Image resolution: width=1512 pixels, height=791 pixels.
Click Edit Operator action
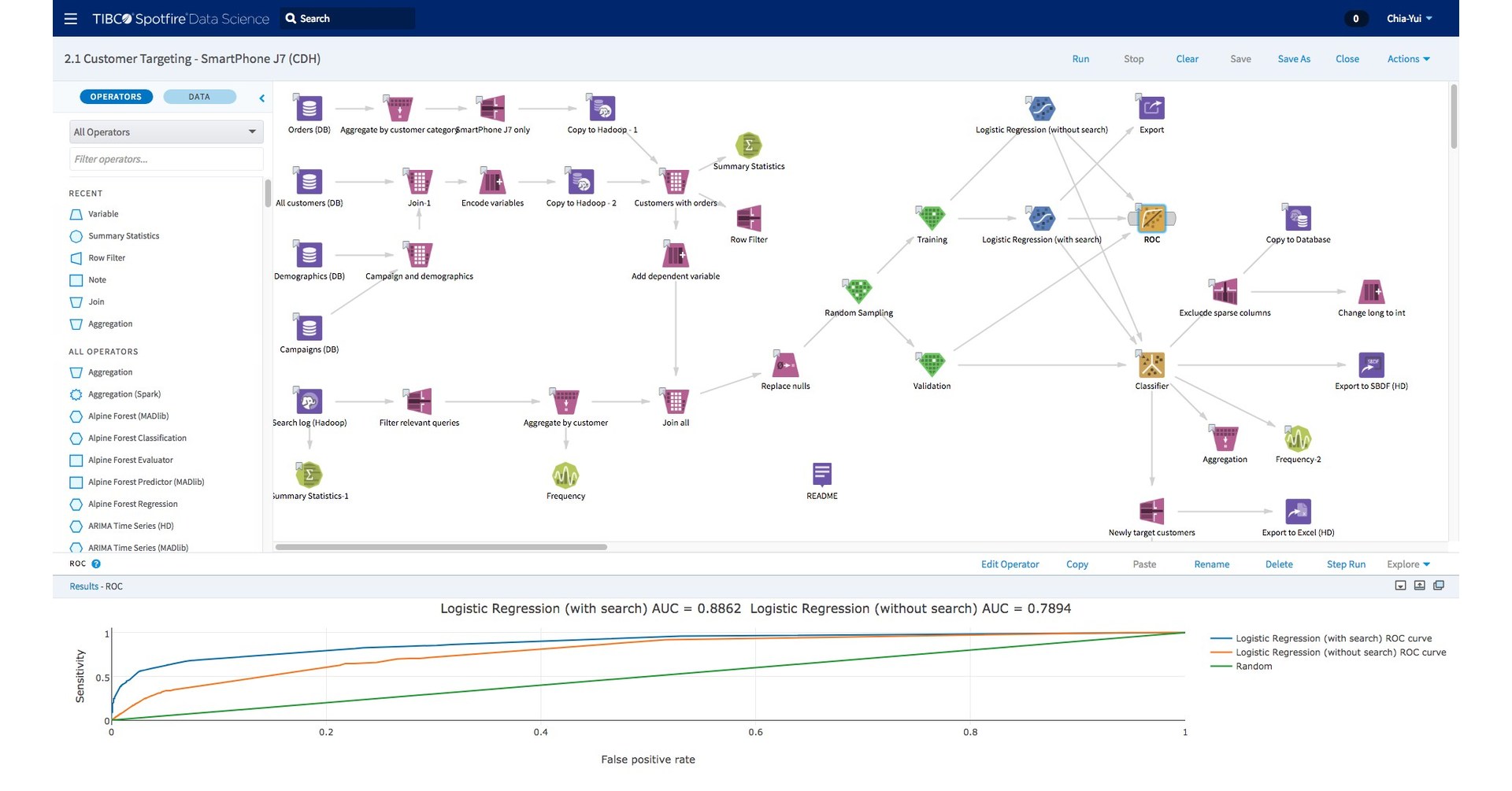pos(1010,564)
